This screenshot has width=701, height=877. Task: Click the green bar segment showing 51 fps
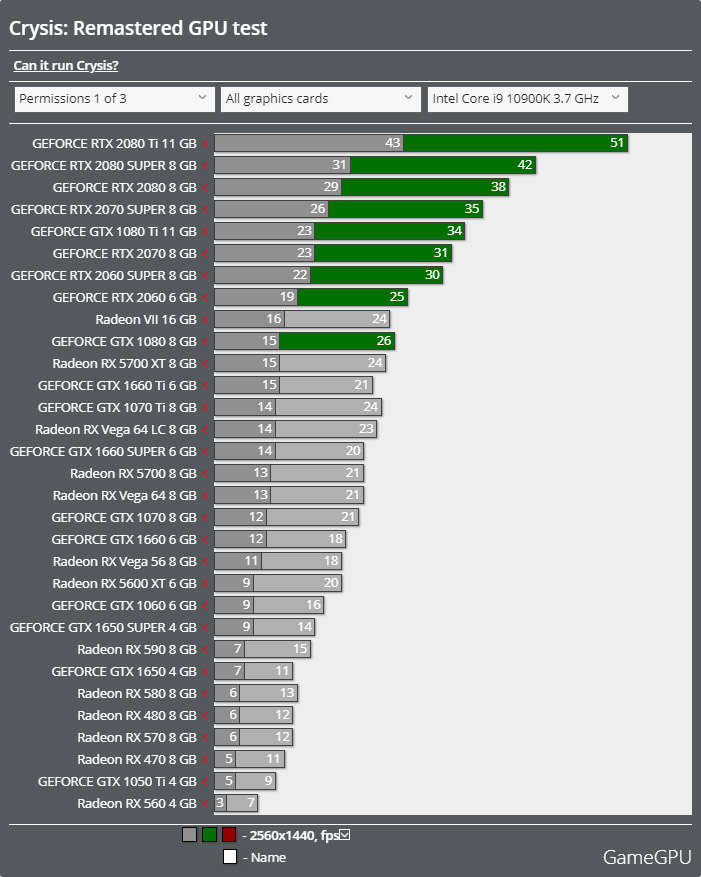(x=515, y=143)
